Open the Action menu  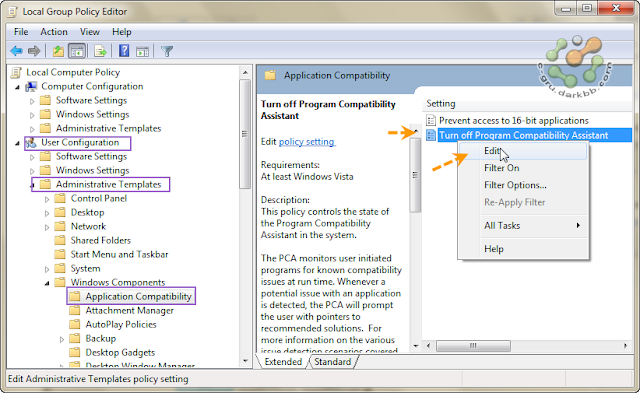(54, 32)
